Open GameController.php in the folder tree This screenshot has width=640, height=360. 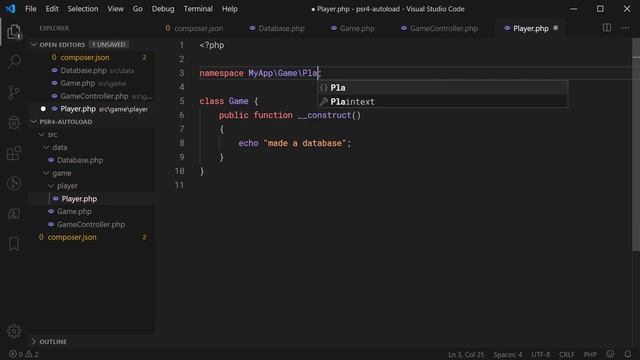[91, 224]
